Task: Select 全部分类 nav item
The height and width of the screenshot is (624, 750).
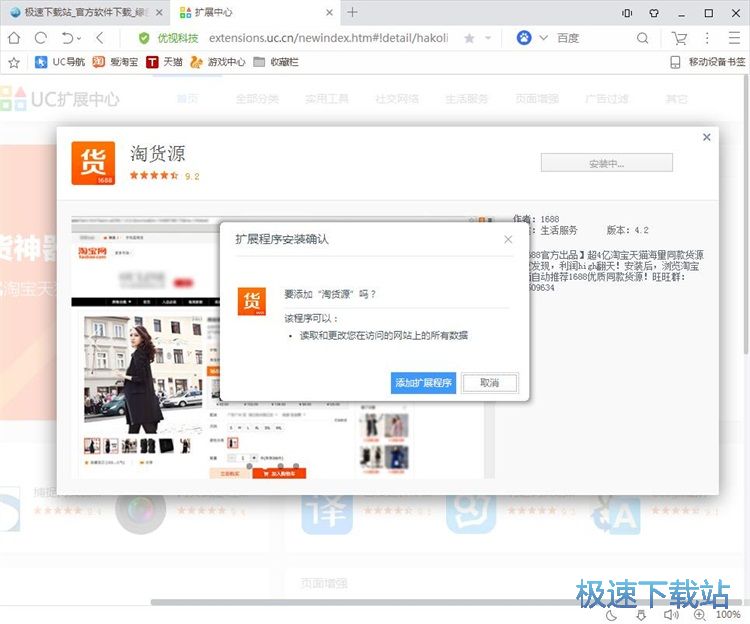Action: pyautogui.click(x=257, y=99)
